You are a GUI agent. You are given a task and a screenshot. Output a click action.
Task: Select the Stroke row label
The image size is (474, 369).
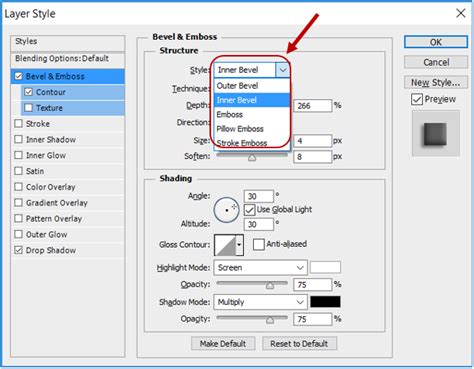[38, 124]
